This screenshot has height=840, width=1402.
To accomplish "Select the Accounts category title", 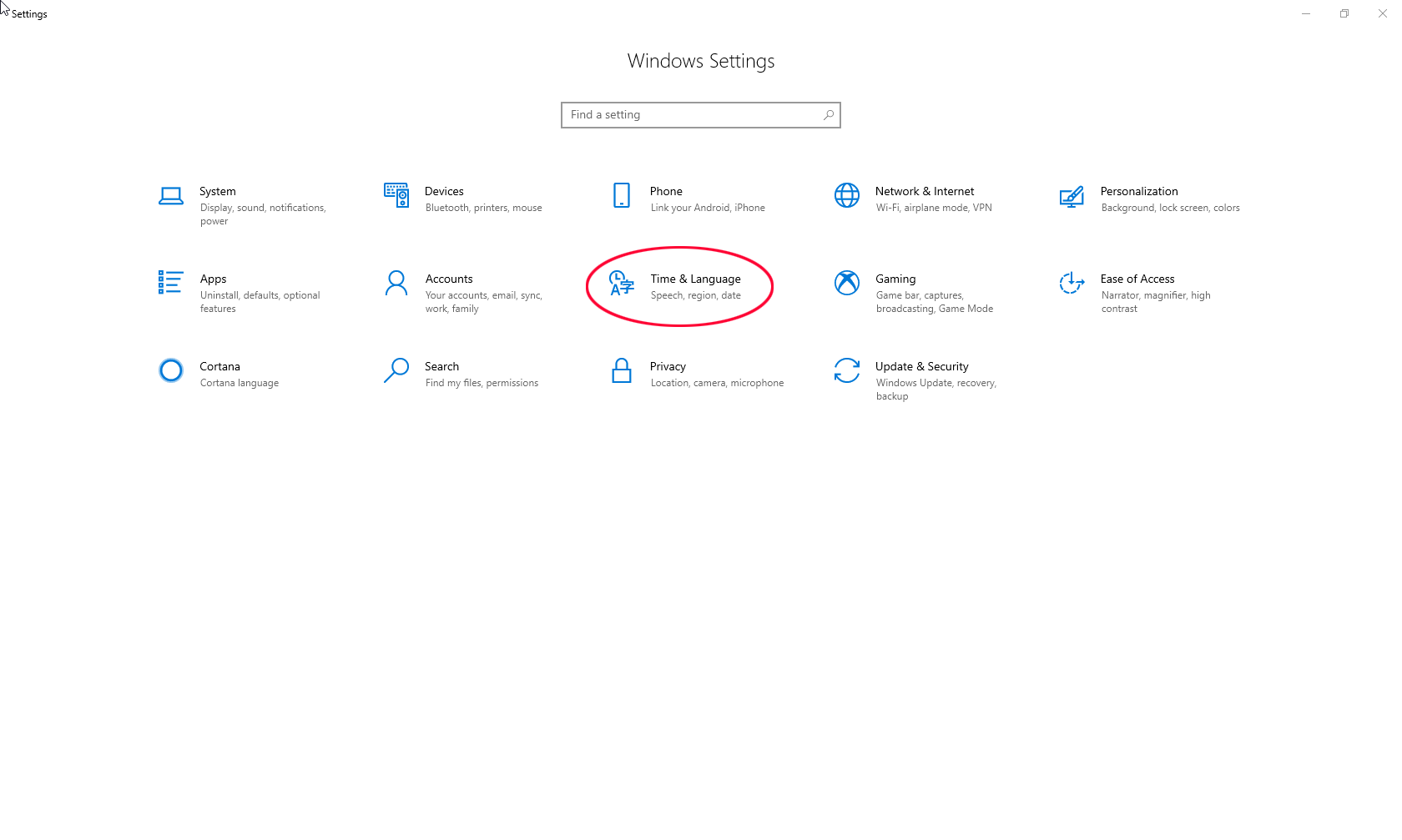I will click(449, 279).
